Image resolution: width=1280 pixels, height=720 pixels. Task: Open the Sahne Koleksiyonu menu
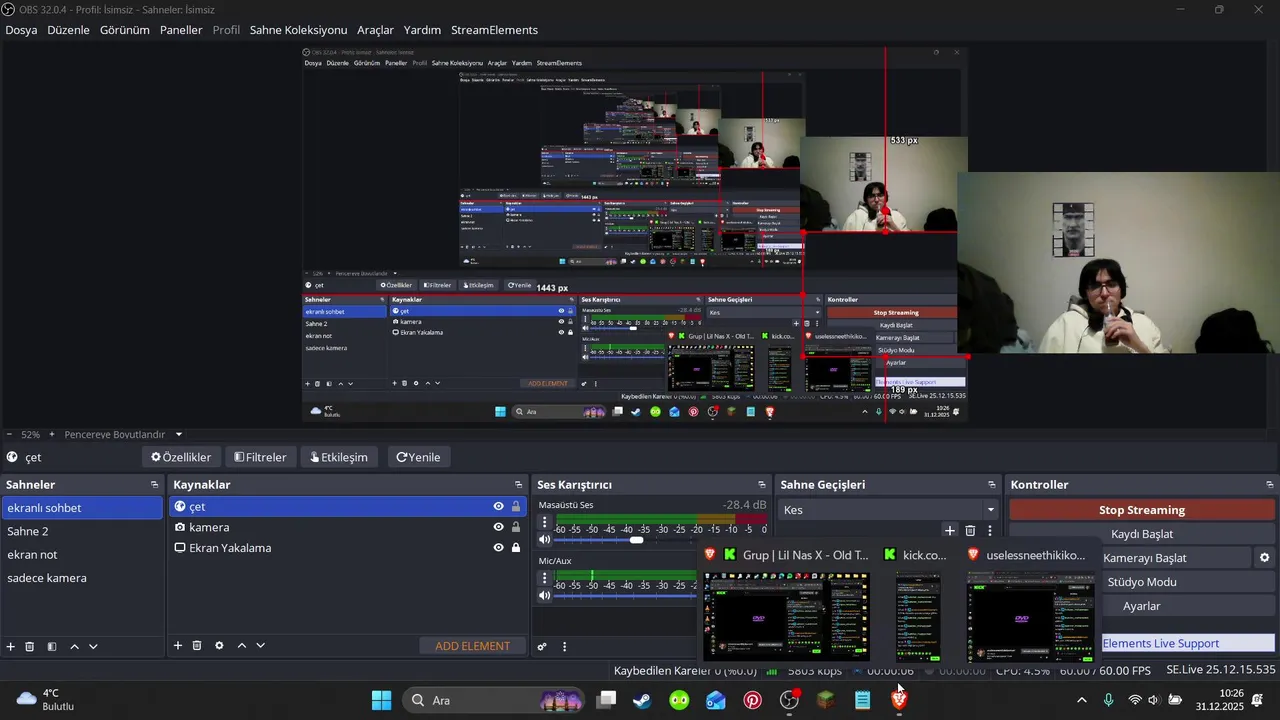(298, 30)
